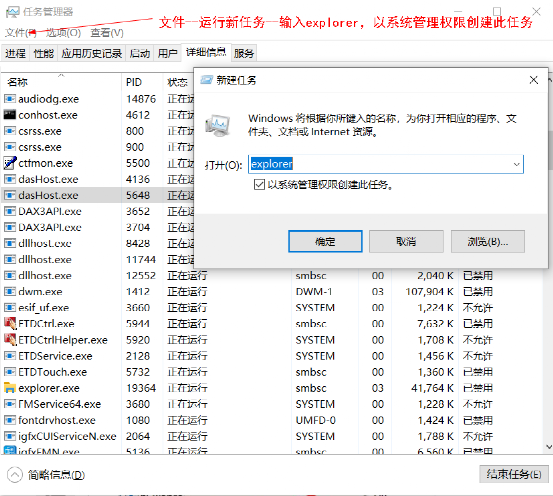Click the fontdrvhost.exe icon
The height and width of the screenshot is (496, 553).
point(10,420)
